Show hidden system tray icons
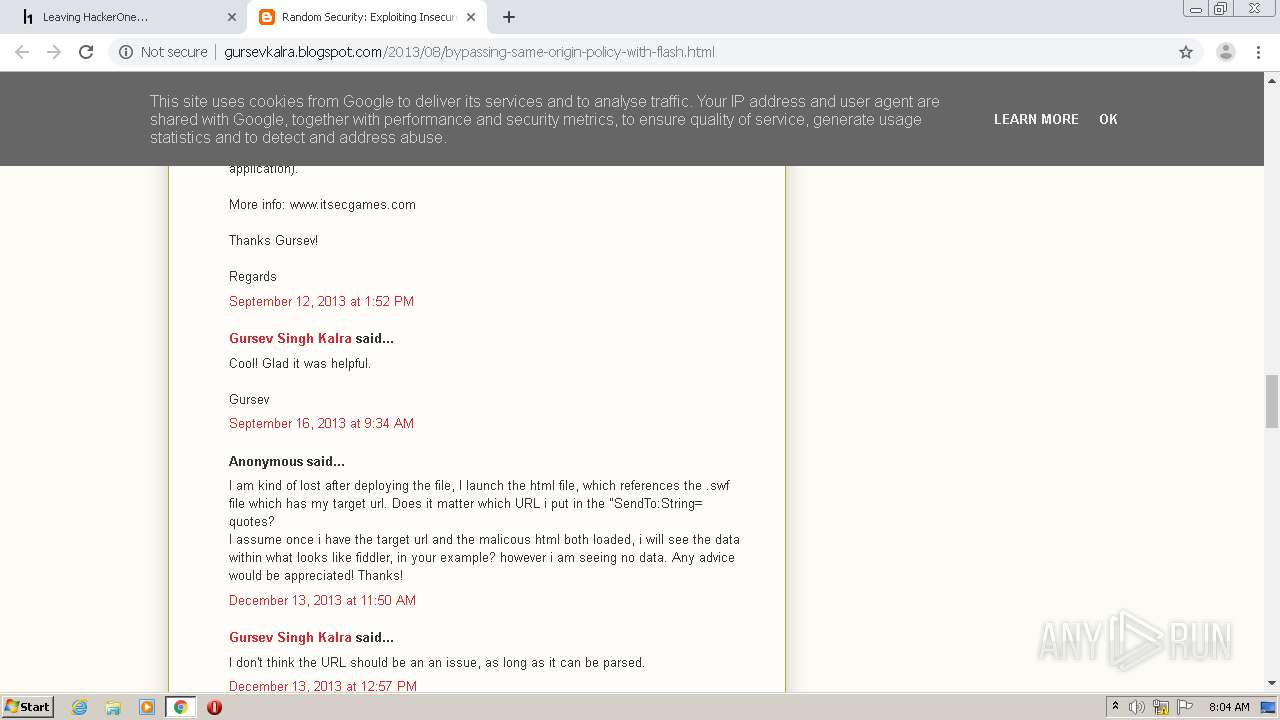 [x=1115, y=707]
